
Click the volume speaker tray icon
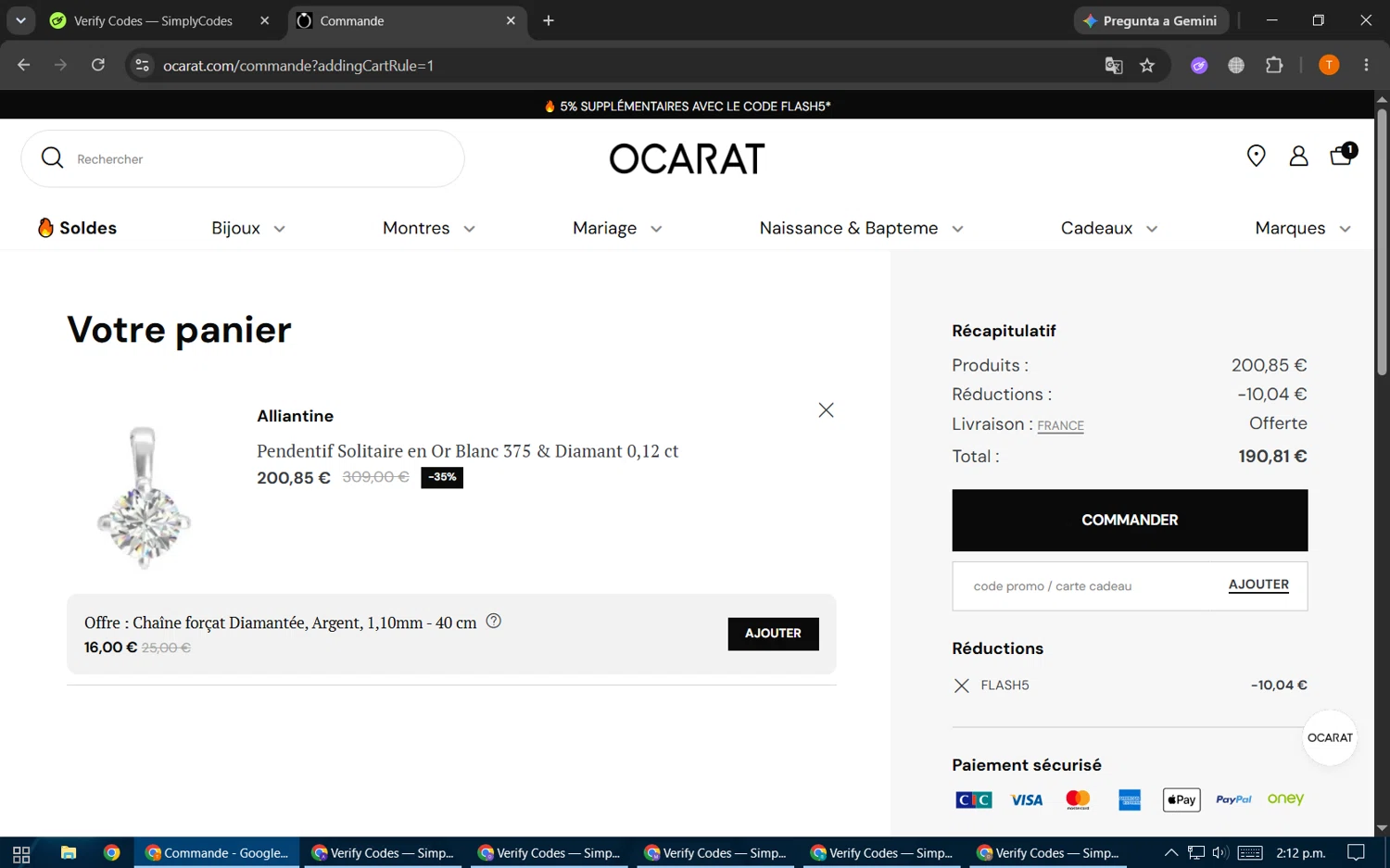coord(1219,853)
